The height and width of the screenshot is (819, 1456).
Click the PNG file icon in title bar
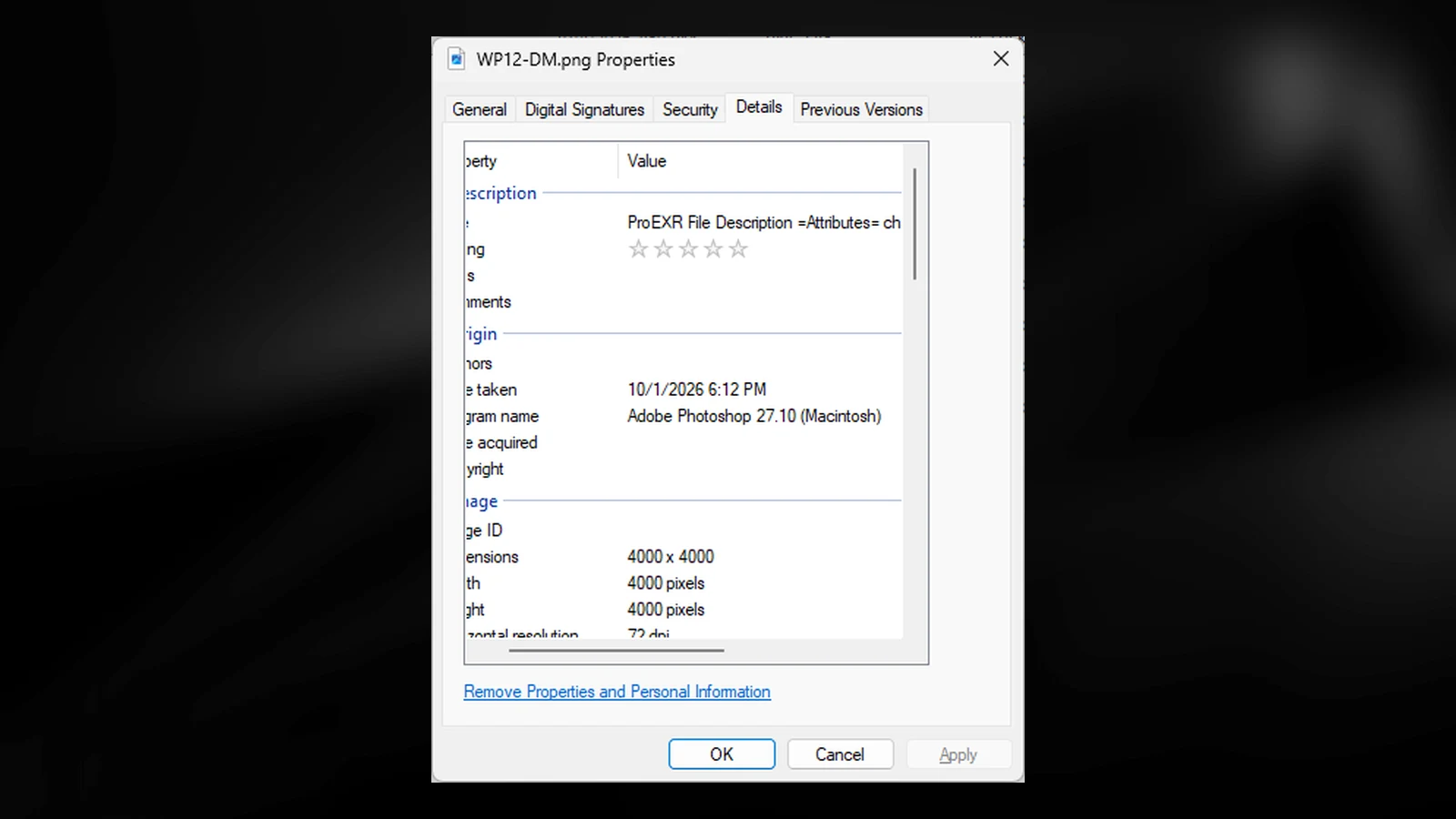(457, 59)
